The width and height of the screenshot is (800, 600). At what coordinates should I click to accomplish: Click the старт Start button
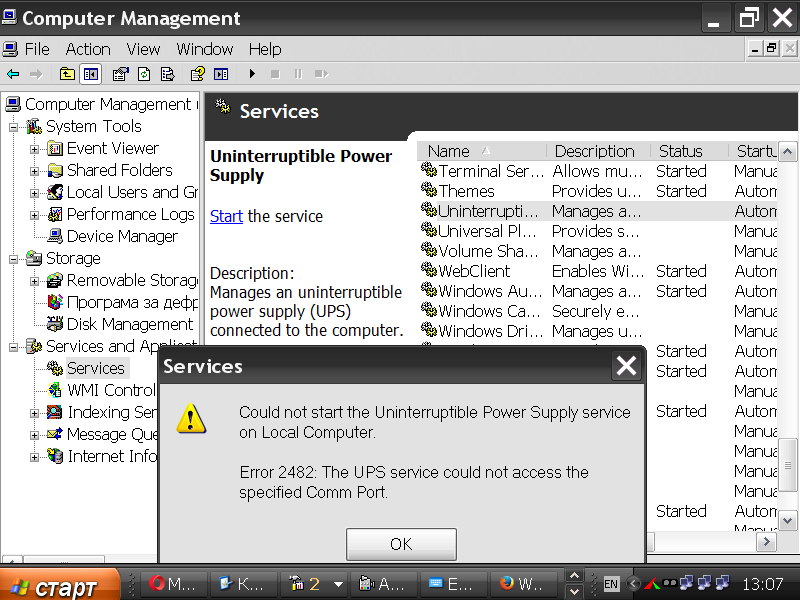click(x=60, y=585)
